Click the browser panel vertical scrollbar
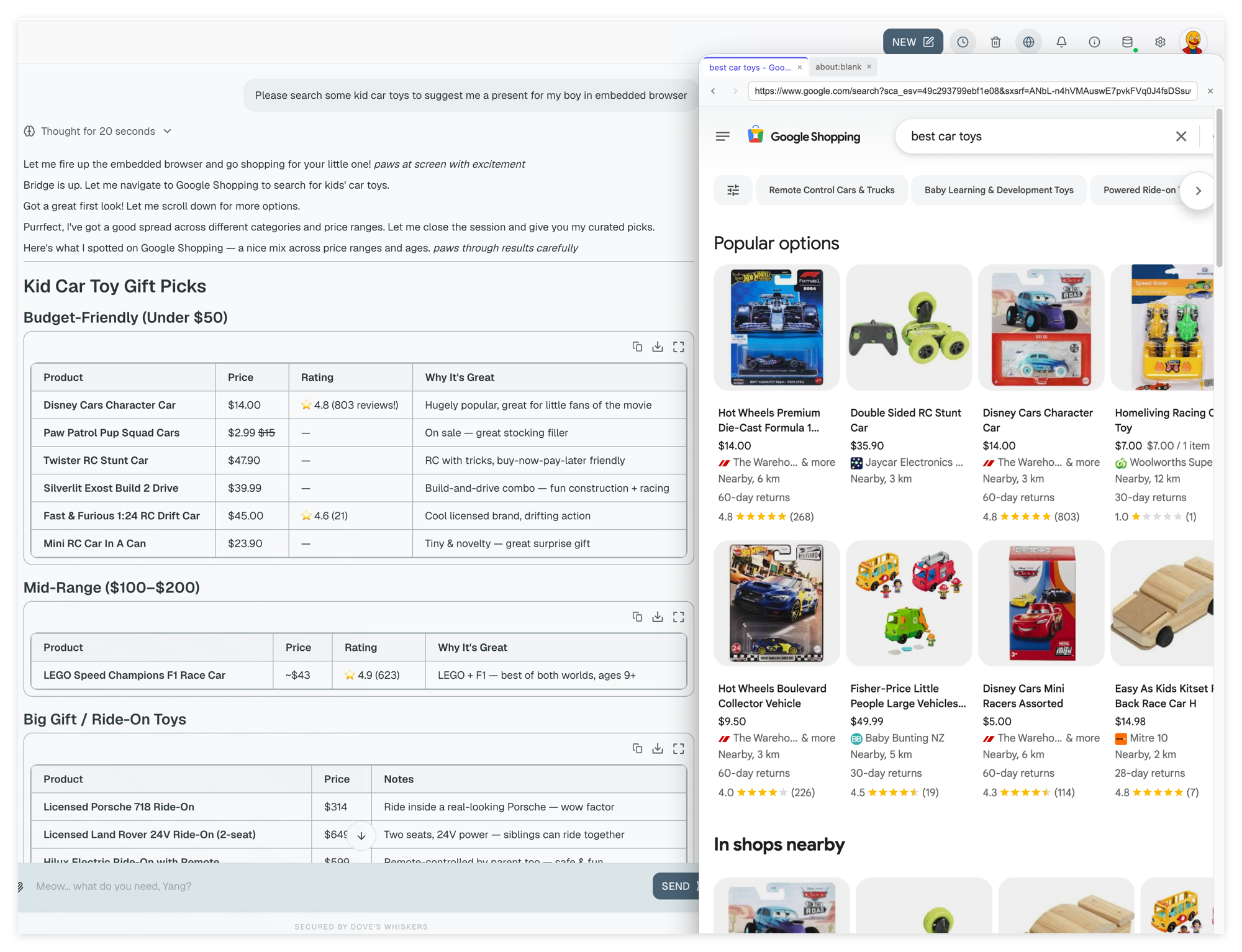The image size is (1242, 952). point(1218,188)
